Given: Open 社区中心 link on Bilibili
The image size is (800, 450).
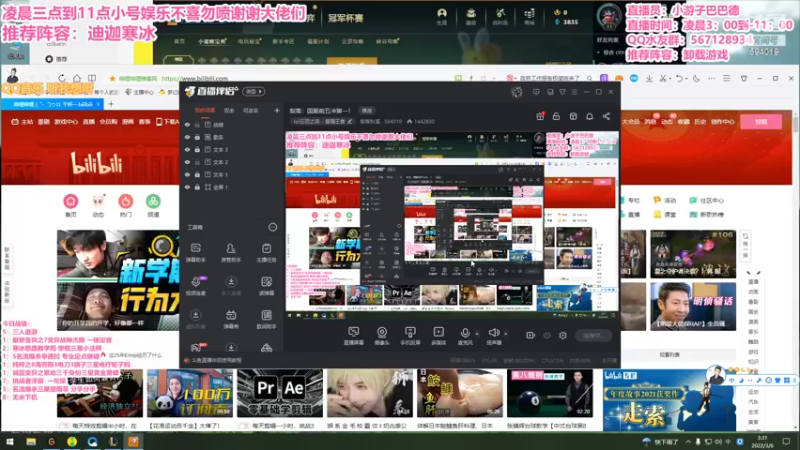Looking at the screenshot, I should (707, 201).
